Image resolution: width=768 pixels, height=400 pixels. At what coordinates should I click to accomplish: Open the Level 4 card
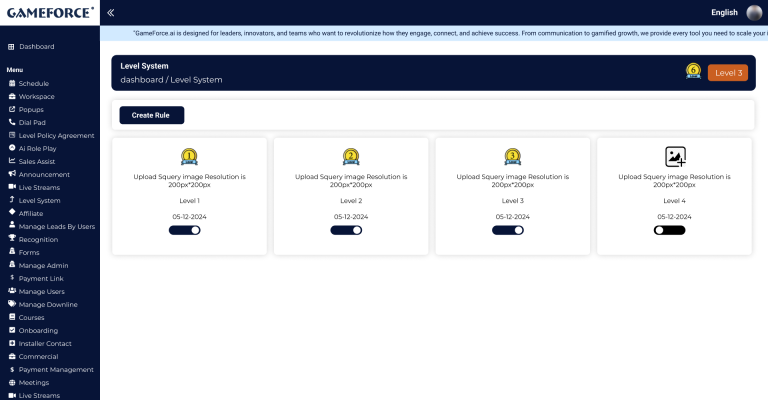(x=674, y=200)
